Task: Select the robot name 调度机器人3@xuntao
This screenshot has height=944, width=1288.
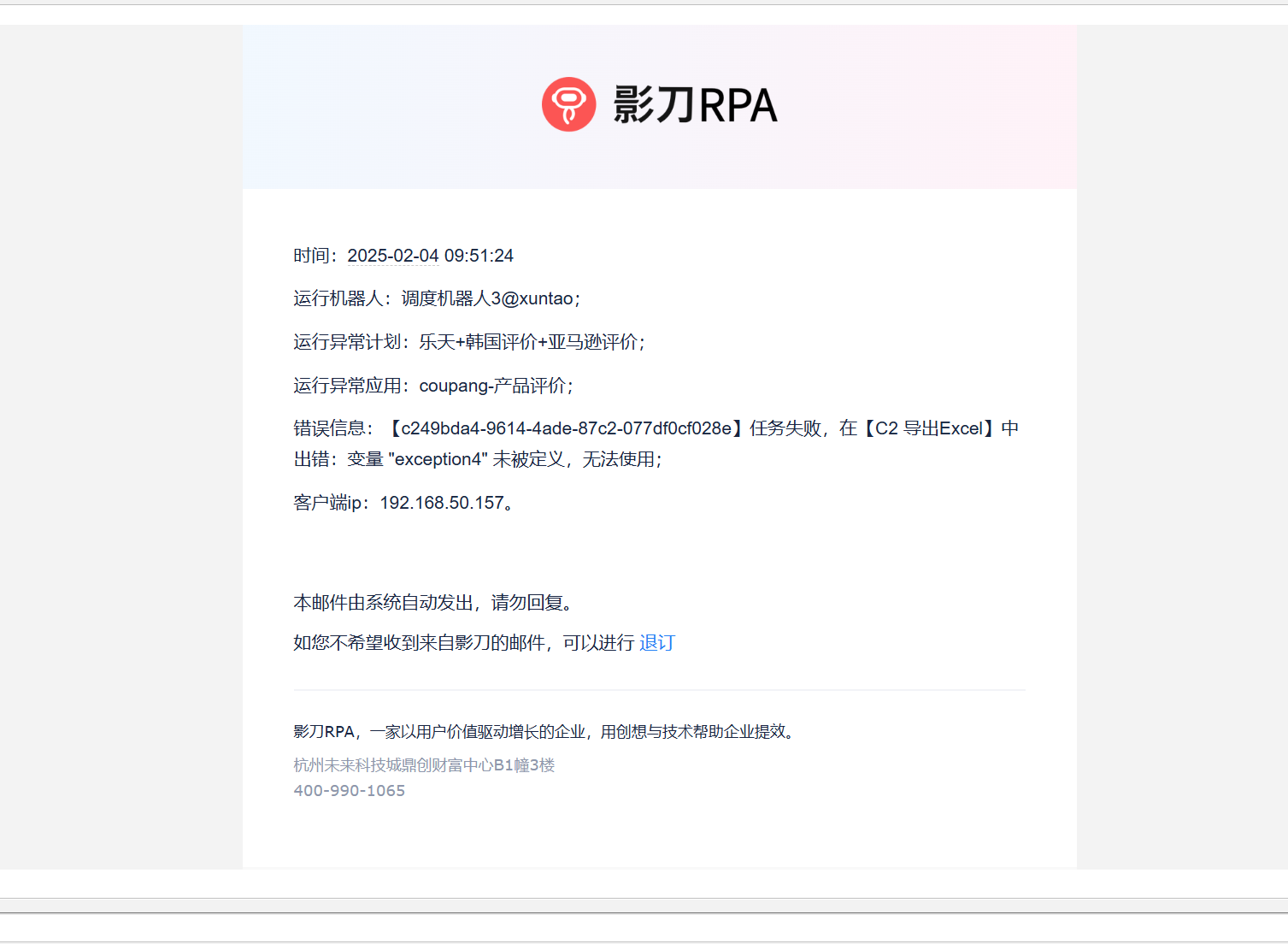Action: click(x=487, y=298)
